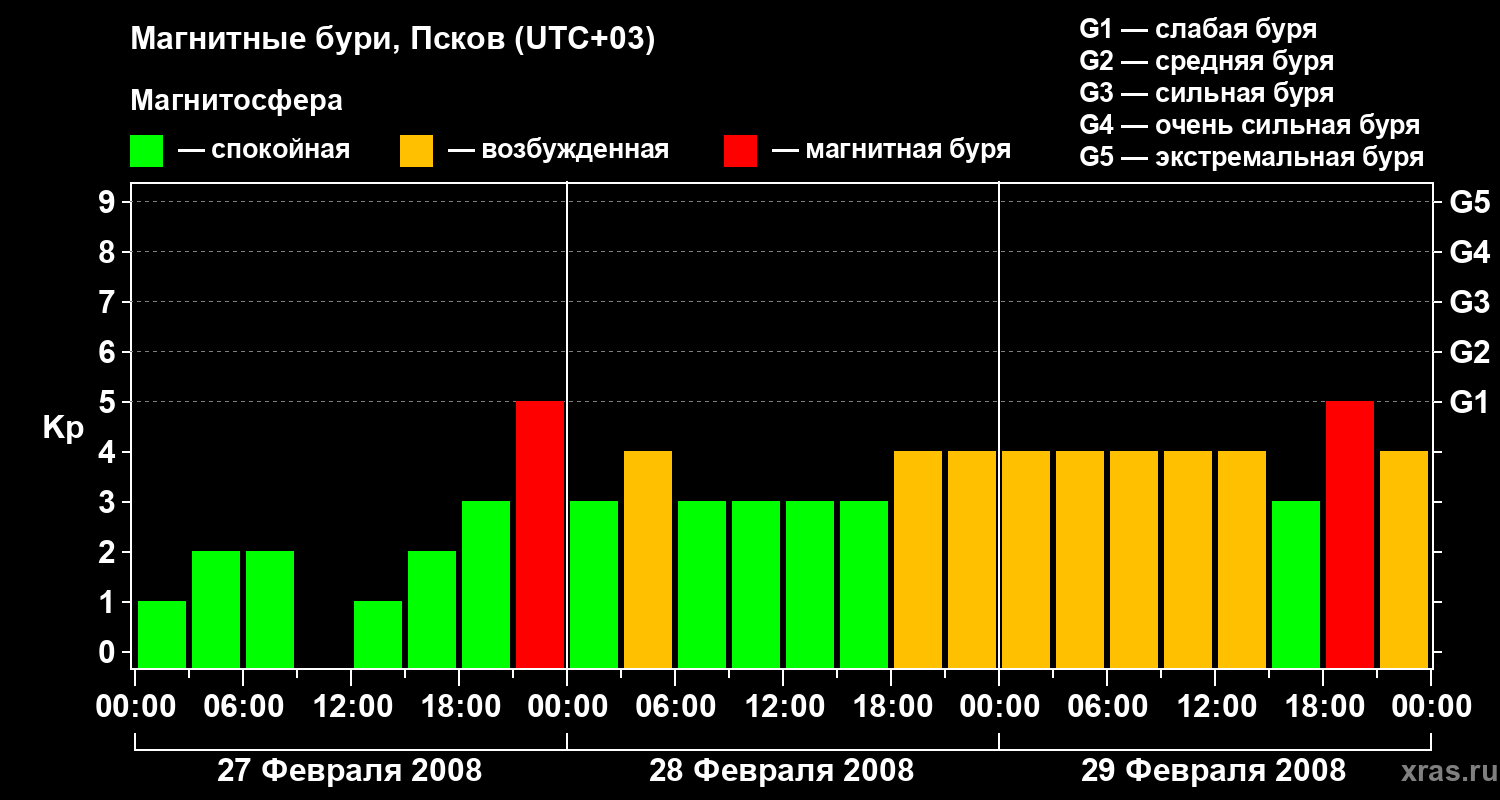Click the 'G3' marker on the right axis
1500x800 pixels.
1469,302
